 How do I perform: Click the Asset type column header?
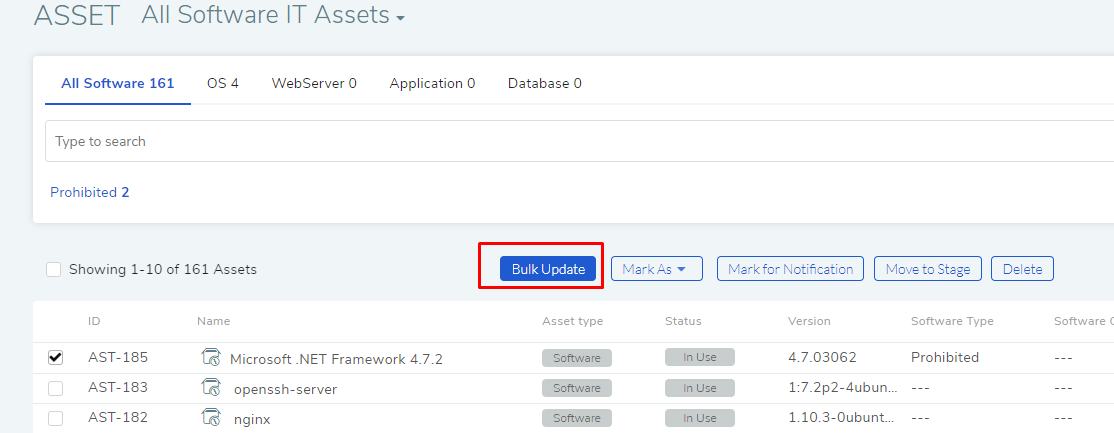coord(573,321)
